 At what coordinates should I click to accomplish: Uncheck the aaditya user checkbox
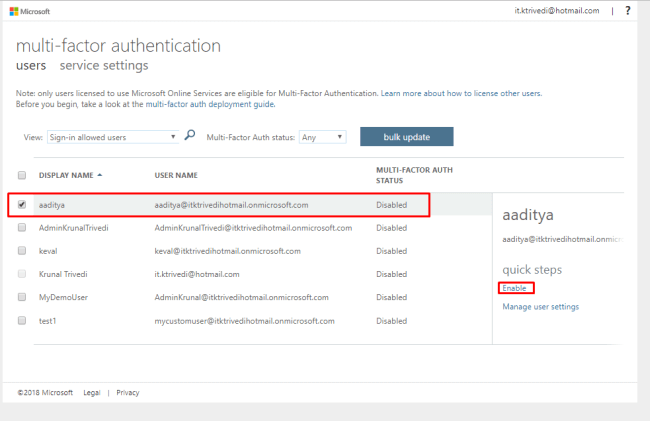pyautogui.click(x=22, y=205)
